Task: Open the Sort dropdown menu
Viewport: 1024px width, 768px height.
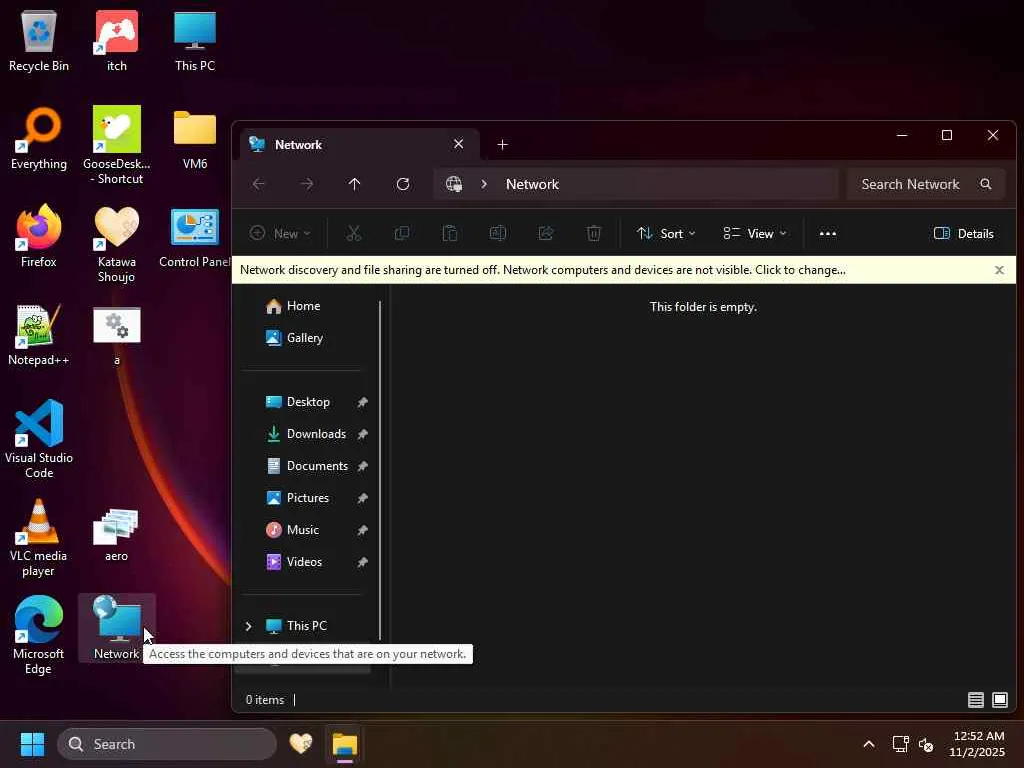Action: (x=666, y=233)
